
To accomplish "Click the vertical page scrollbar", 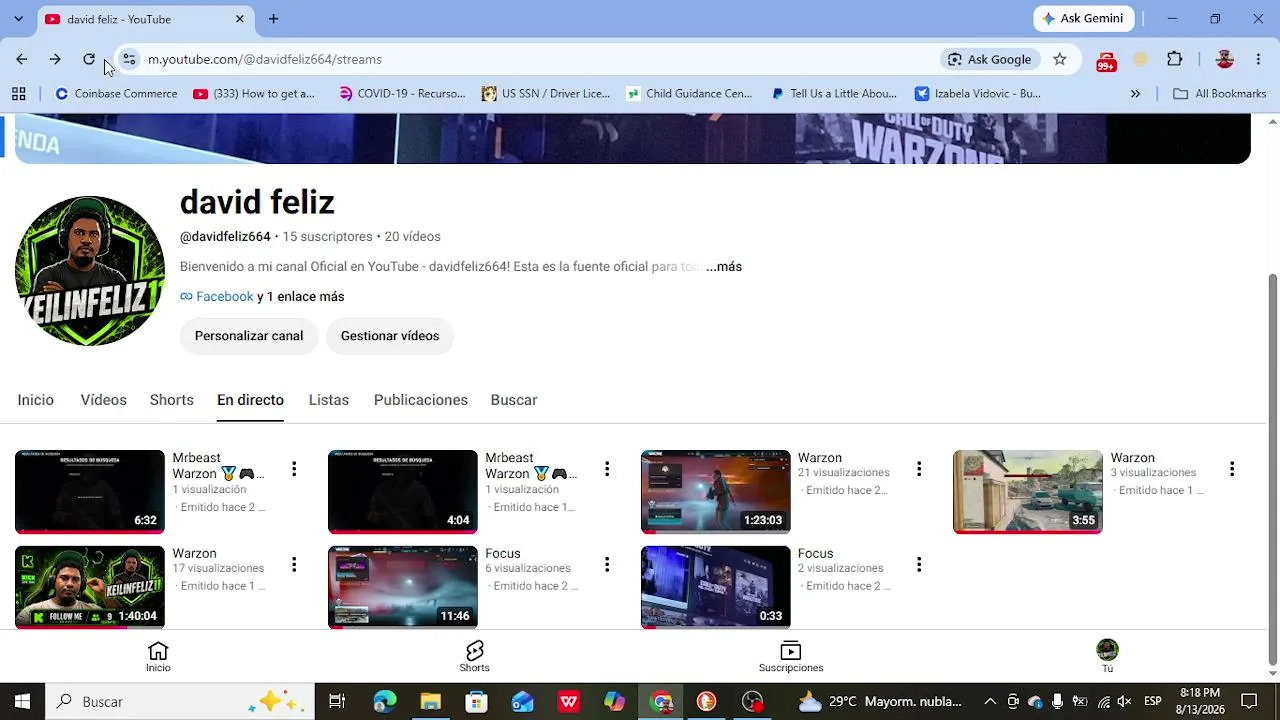I will 1272,470.
